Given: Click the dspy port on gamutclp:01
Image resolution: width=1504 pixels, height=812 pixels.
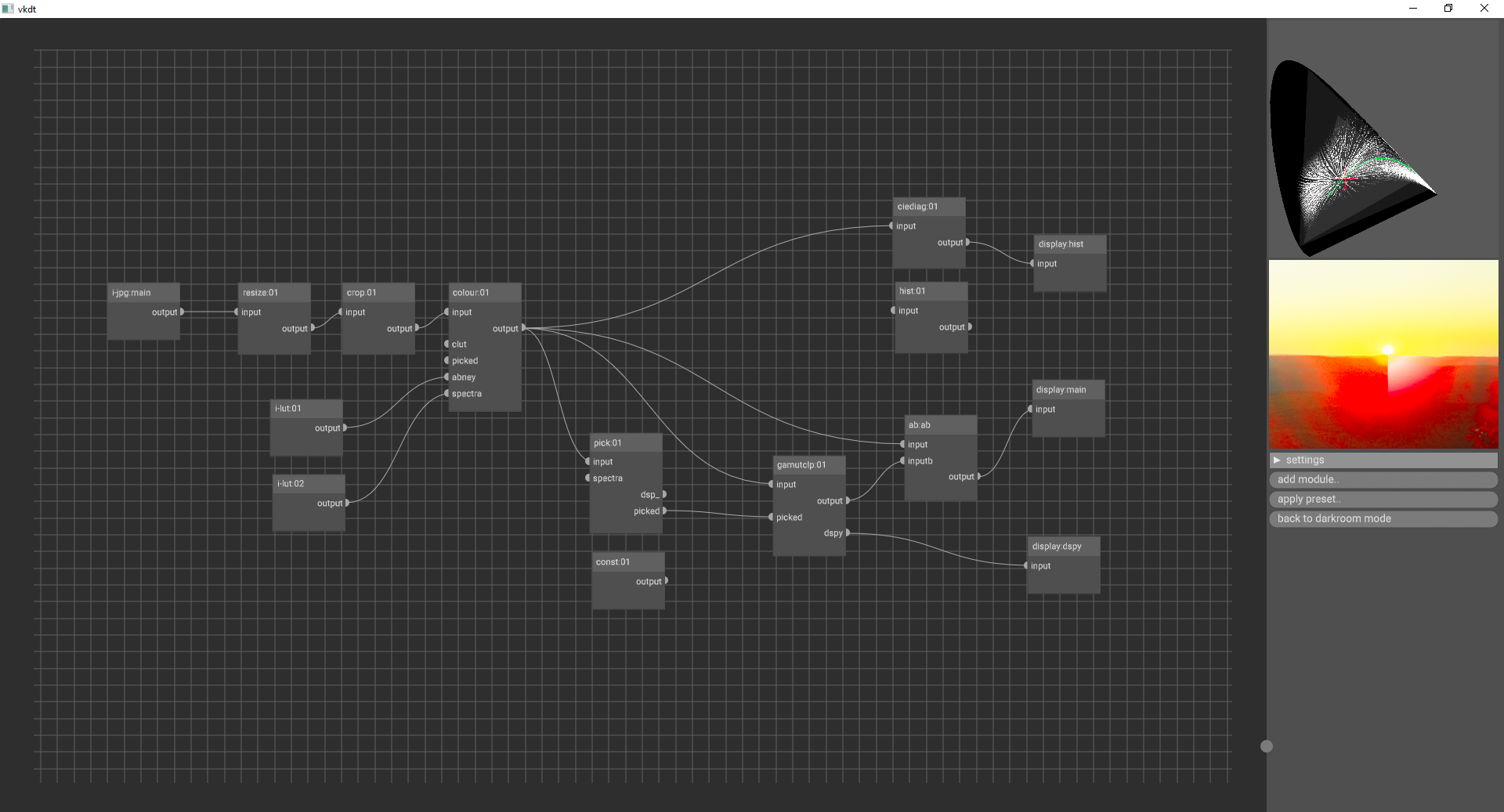Looking at the screenshot, I should click(848, 533).
